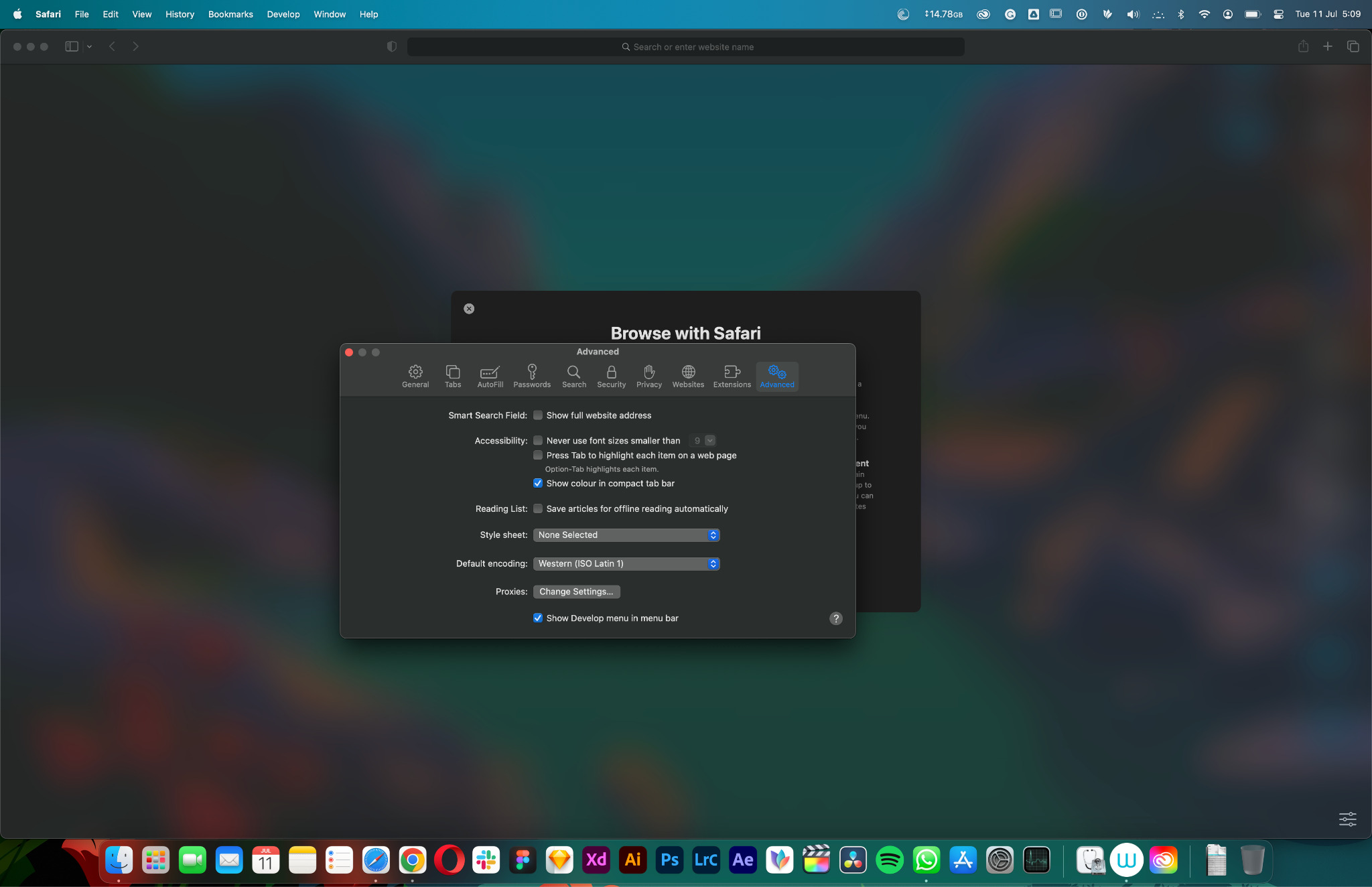Open Websites settings panel
The height and width of the screenshot is (887, 1372).
[x=688, y=376]
